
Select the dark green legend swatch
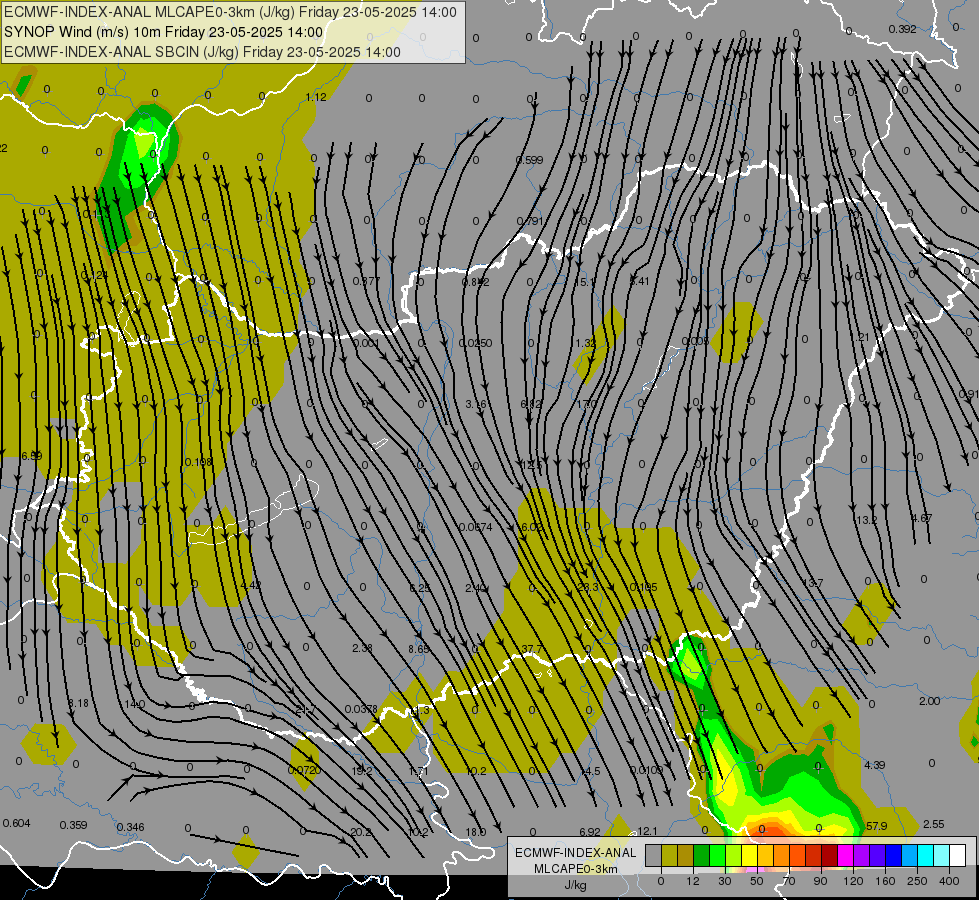(x=702, y=855)
